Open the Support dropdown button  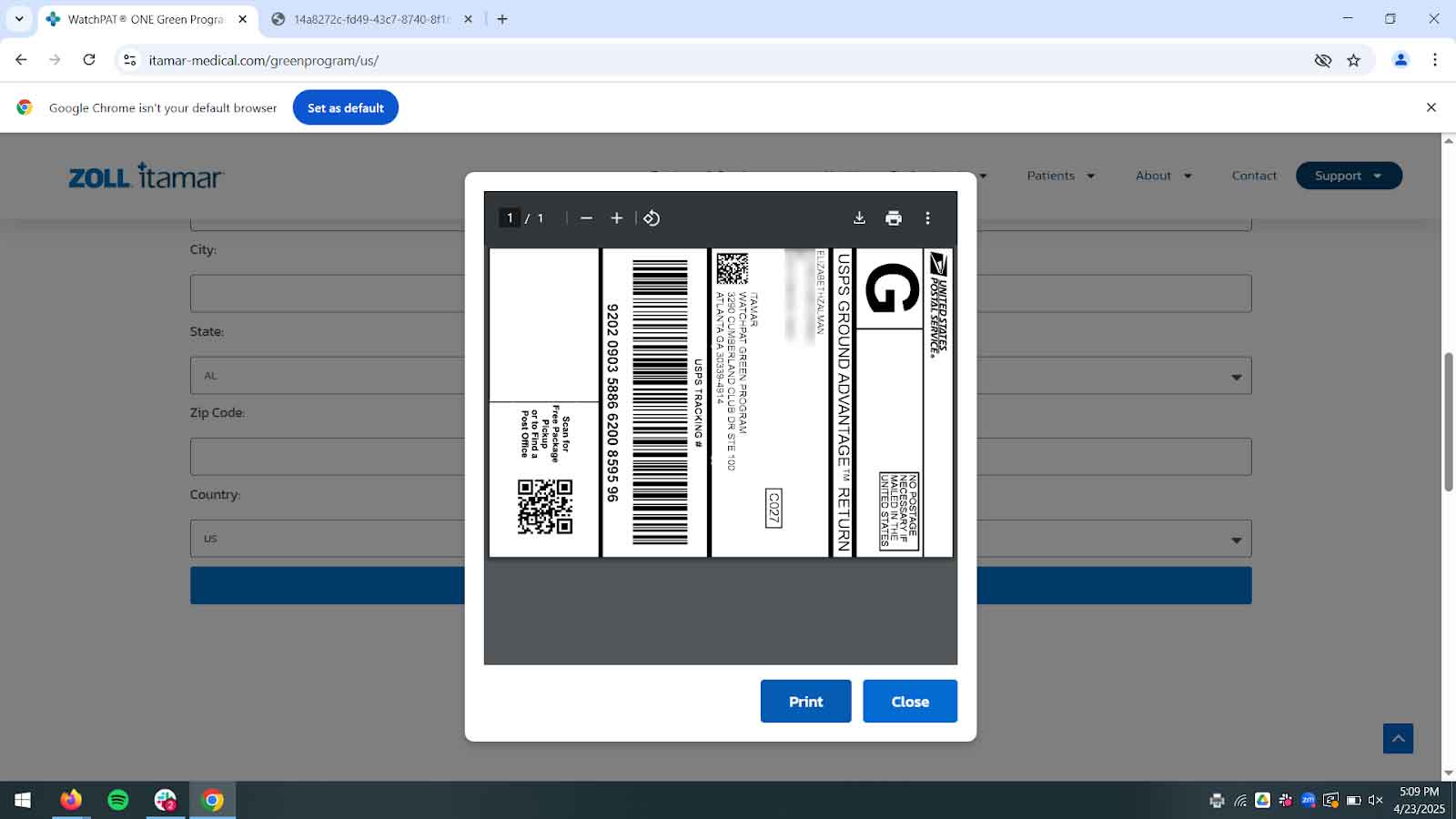click(1349, 176)
